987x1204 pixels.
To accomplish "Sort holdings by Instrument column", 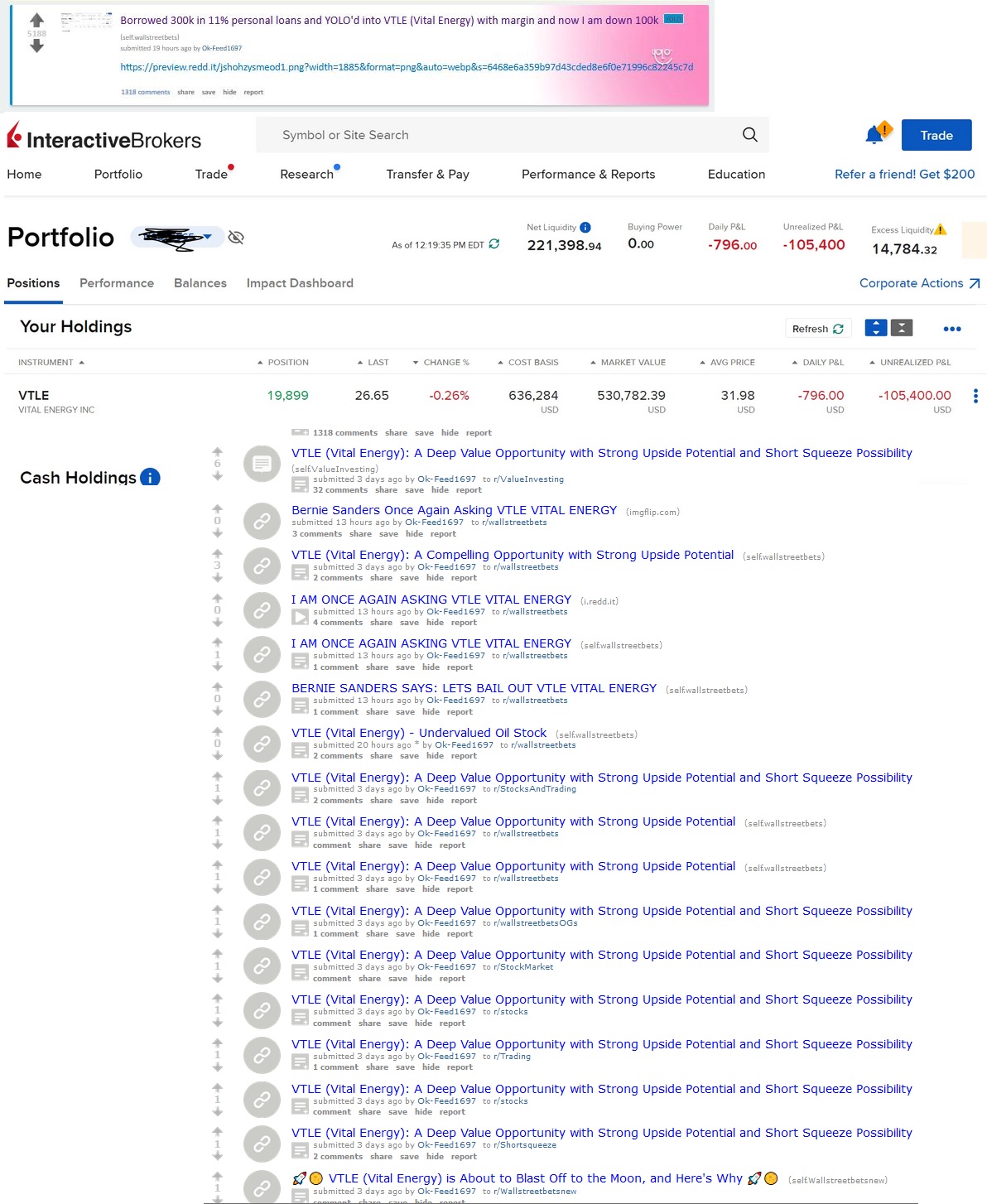I will [x=51, y=362].
